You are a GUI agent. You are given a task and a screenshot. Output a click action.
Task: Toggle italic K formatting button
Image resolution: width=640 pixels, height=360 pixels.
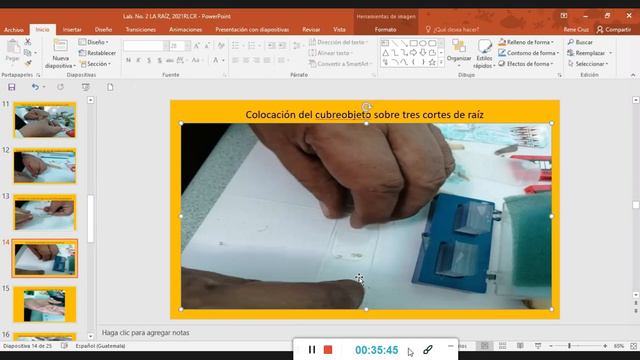coord(138,60)
